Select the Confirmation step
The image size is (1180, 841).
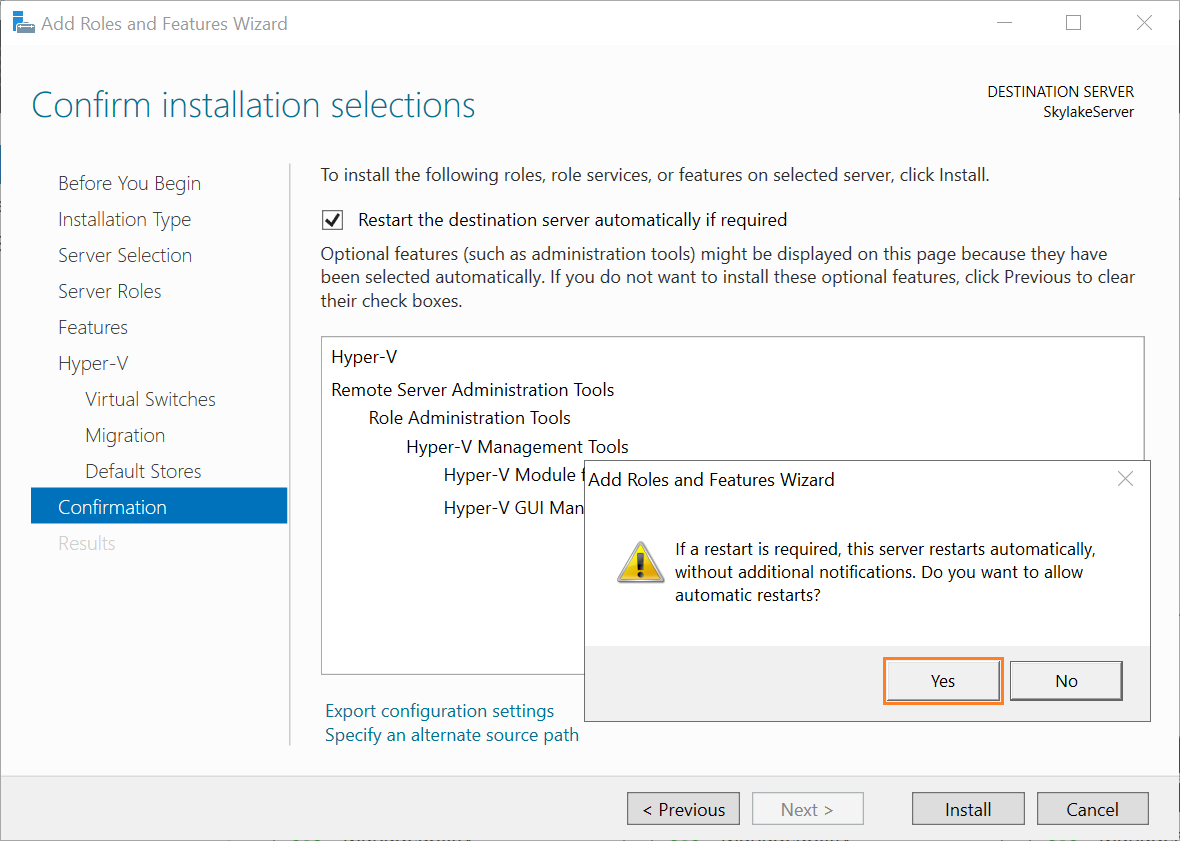click(x=159, y=506)
